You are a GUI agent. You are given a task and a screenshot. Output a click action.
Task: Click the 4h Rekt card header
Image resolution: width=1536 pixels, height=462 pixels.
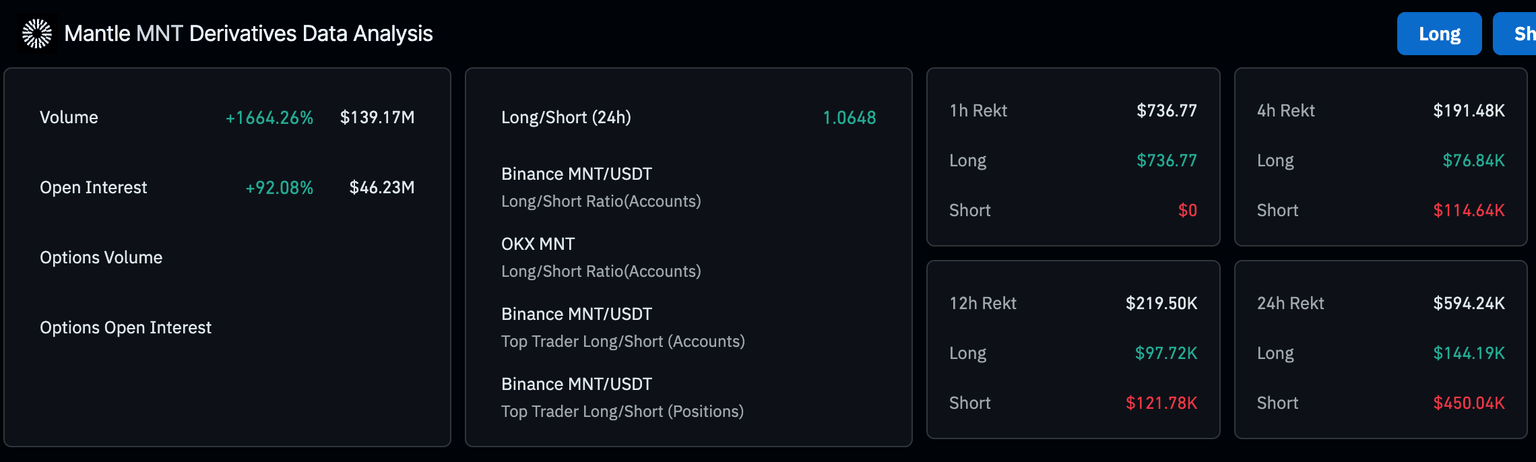click(1286, 111)
